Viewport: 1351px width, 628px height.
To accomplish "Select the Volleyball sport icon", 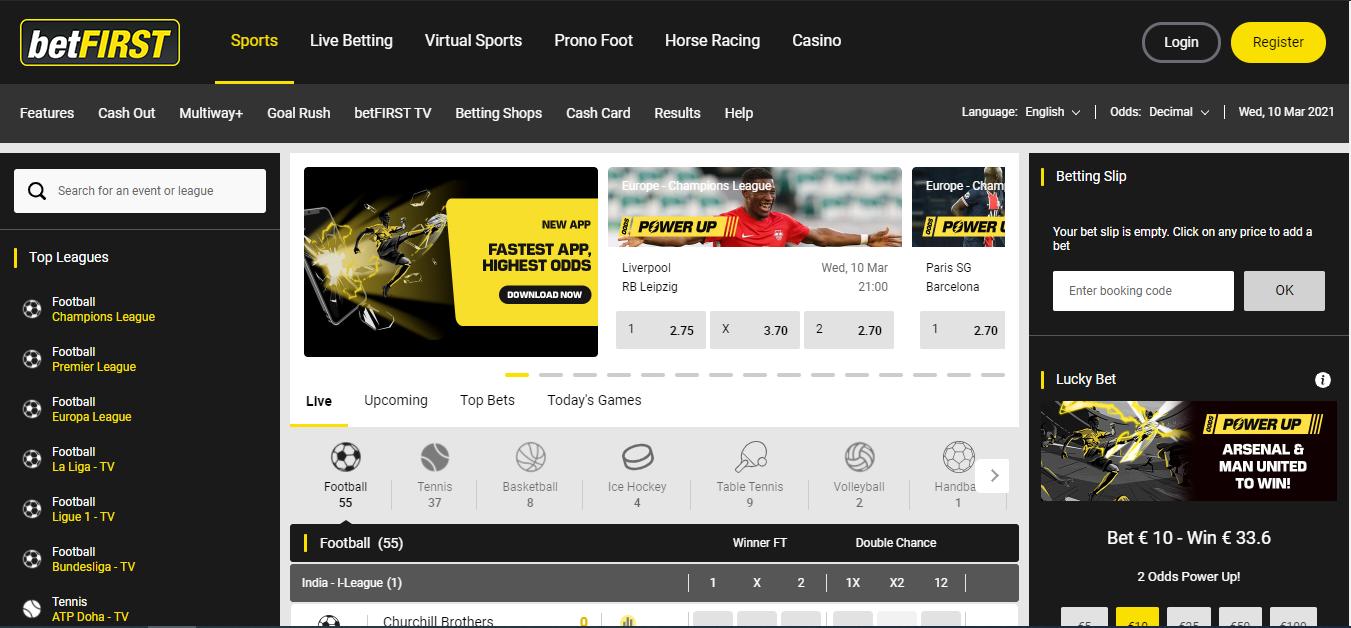I will click(860, 458).
